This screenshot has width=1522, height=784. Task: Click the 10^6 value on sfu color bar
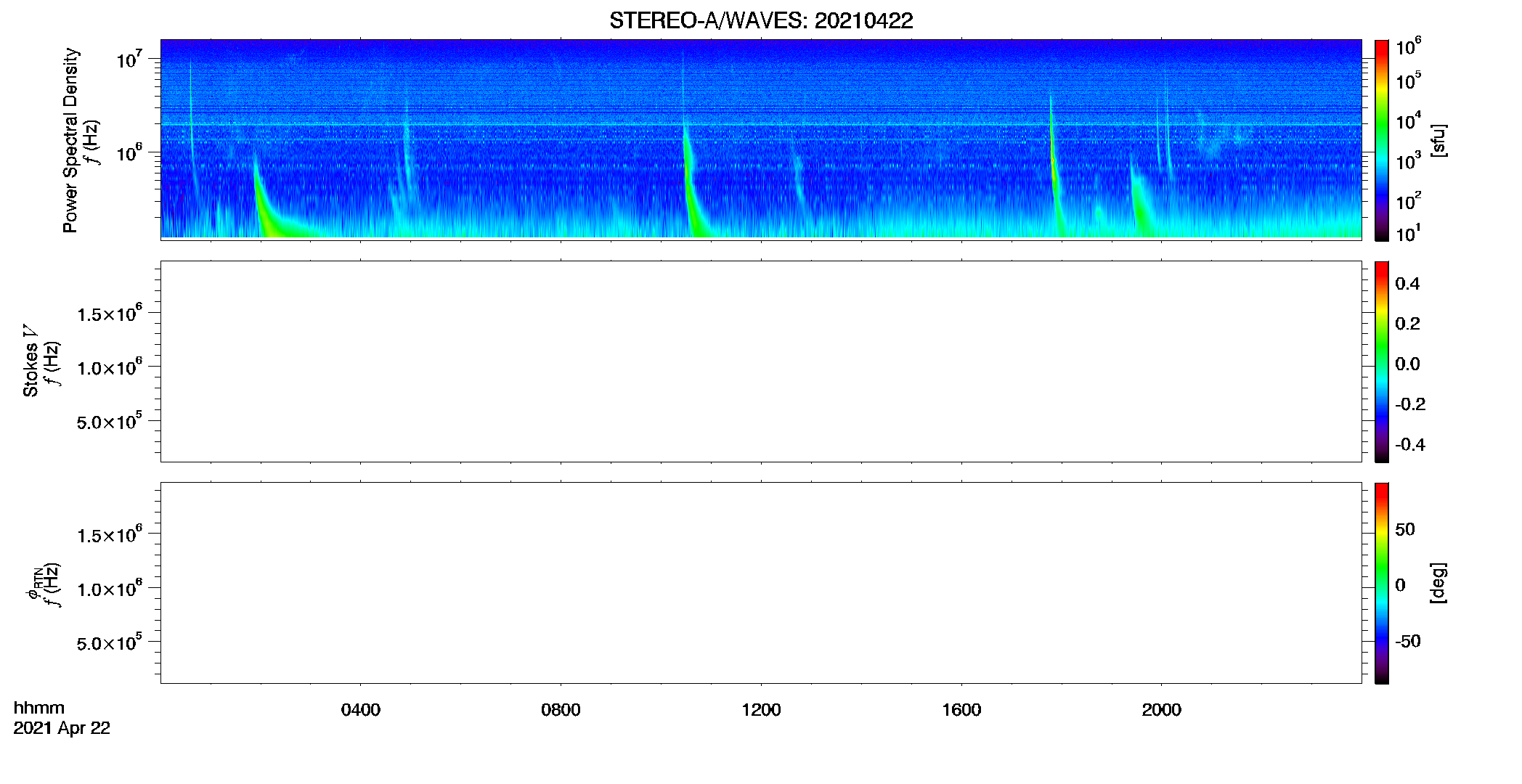(x=1409, y=46)
